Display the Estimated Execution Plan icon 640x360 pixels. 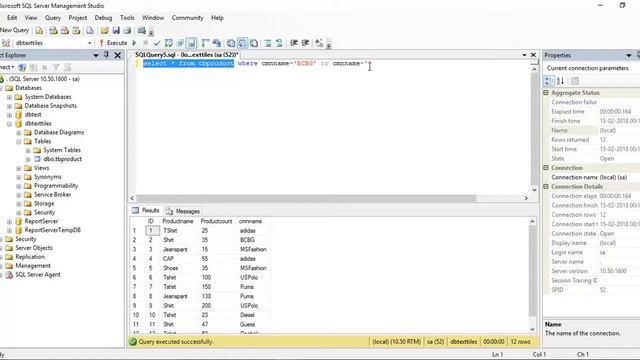click(168, 43)
